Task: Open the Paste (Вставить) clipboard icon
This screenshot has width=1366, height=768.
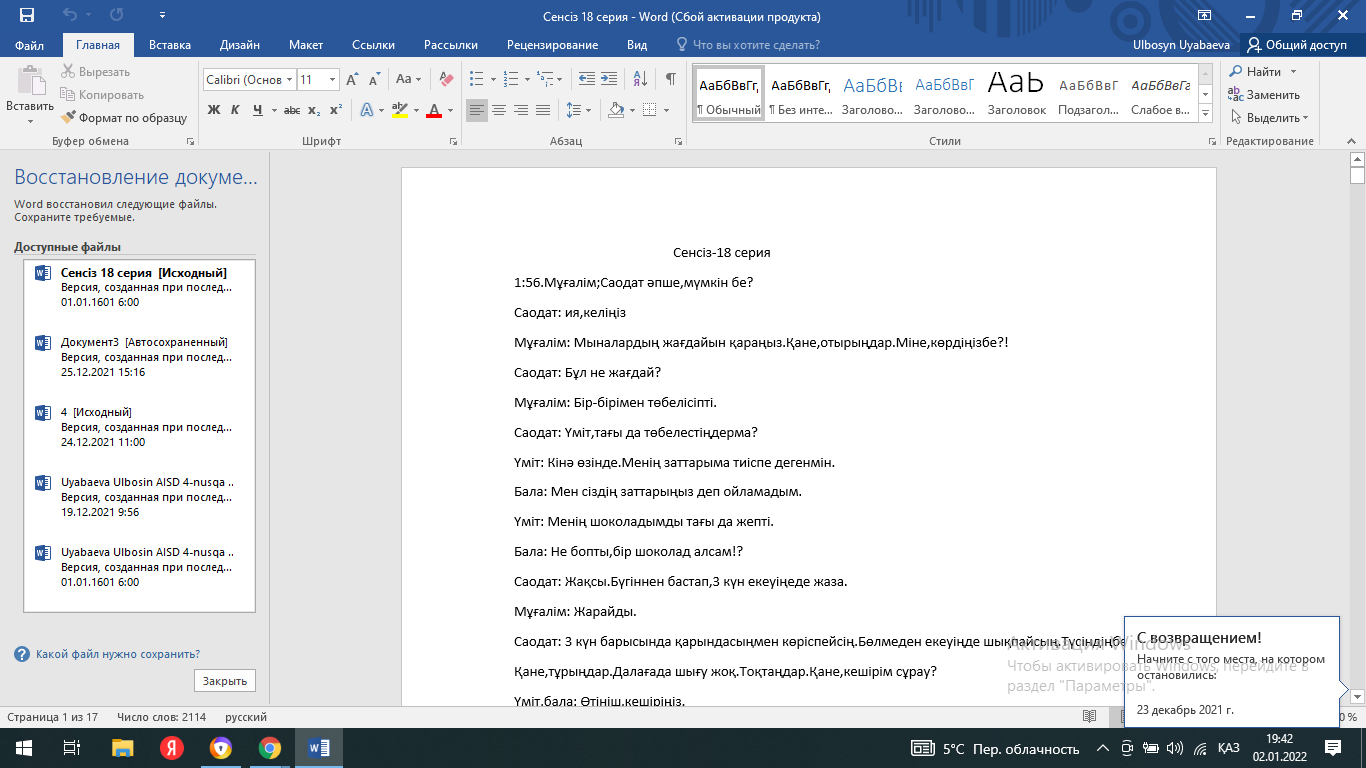Action: click(30, 81)
